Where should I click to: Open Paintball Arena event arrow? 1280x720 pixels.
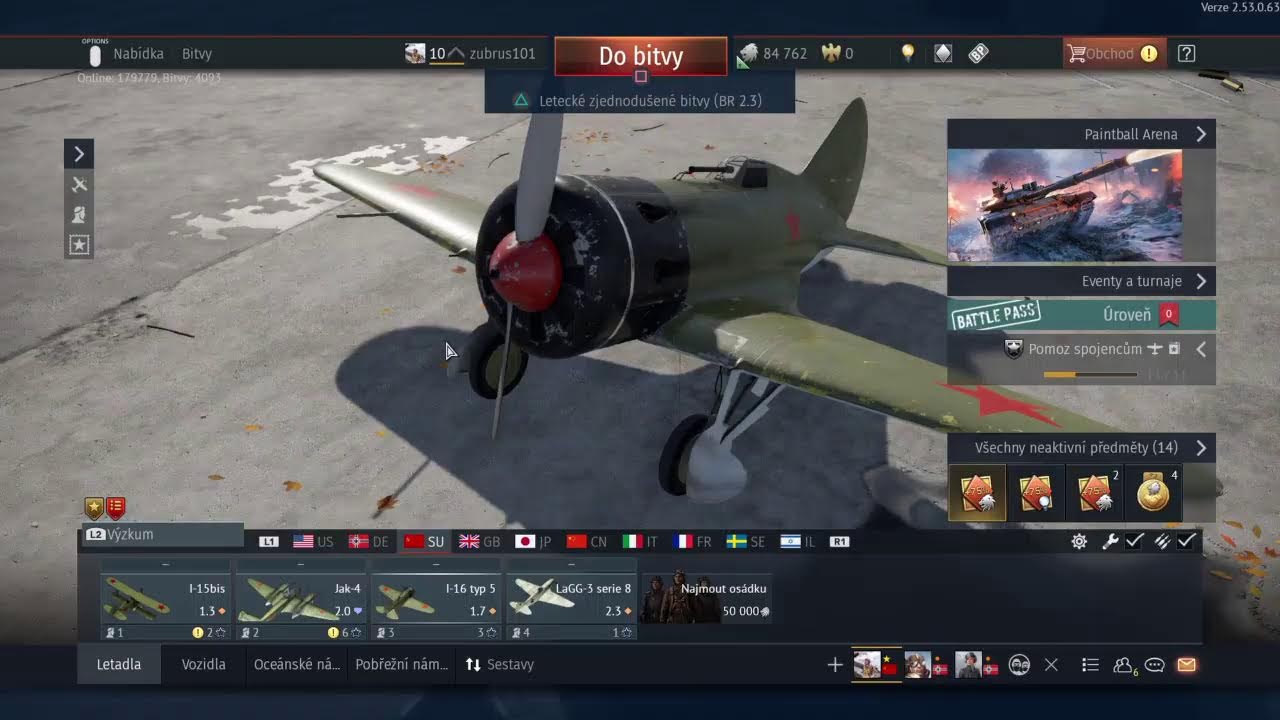1201,134
